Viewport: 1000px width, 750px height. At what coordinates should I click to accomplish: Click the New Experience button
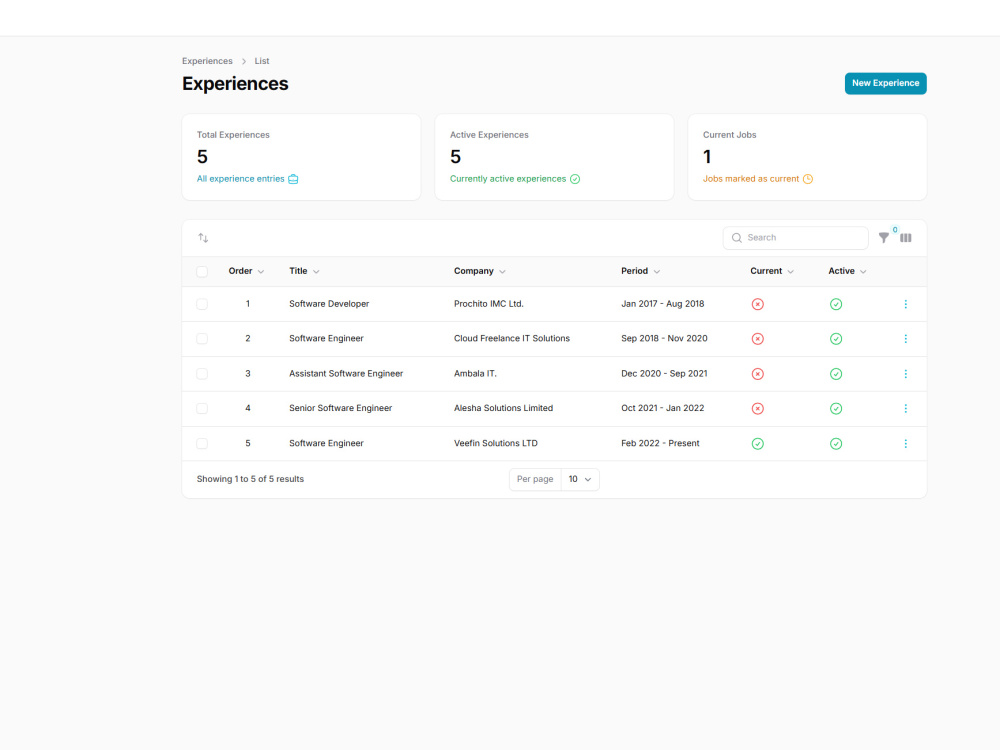[885, 84]
